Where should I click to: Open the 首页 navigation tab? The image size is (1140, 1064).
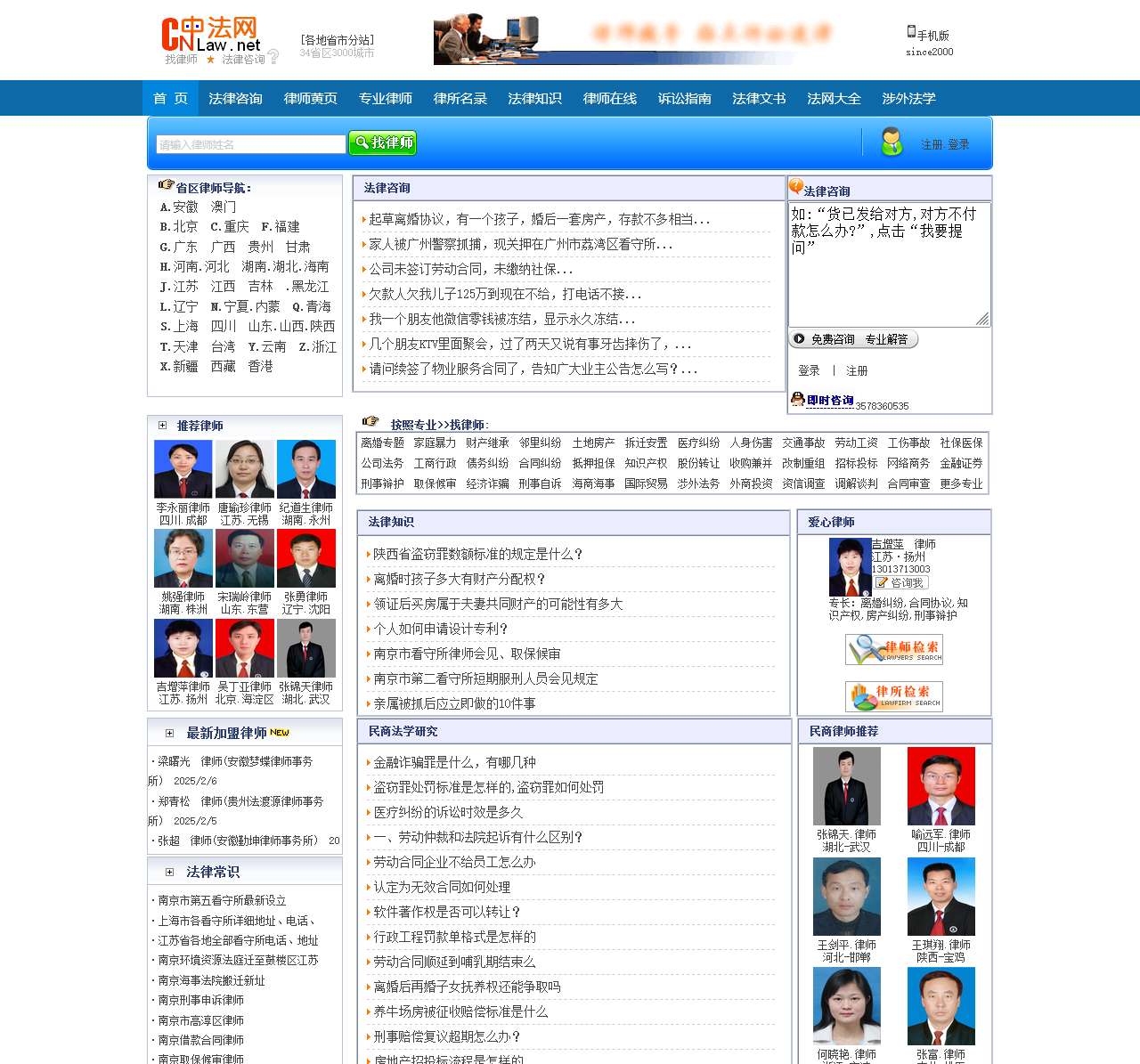point(170,98)
